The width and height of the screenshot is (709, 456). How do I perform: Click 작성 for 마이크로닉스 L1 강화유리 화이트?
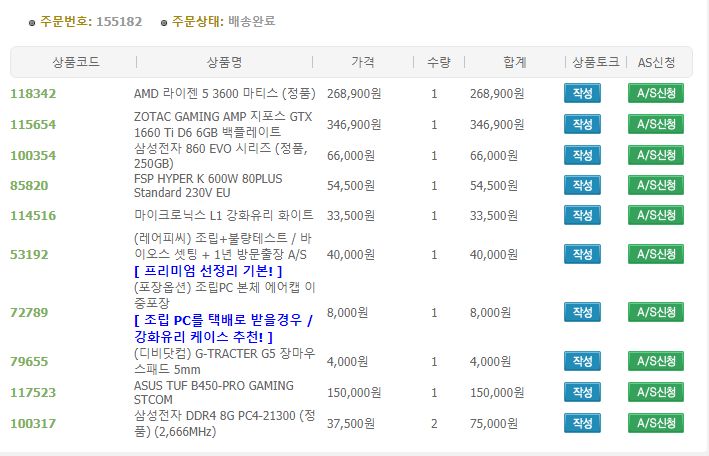[582, 215]
